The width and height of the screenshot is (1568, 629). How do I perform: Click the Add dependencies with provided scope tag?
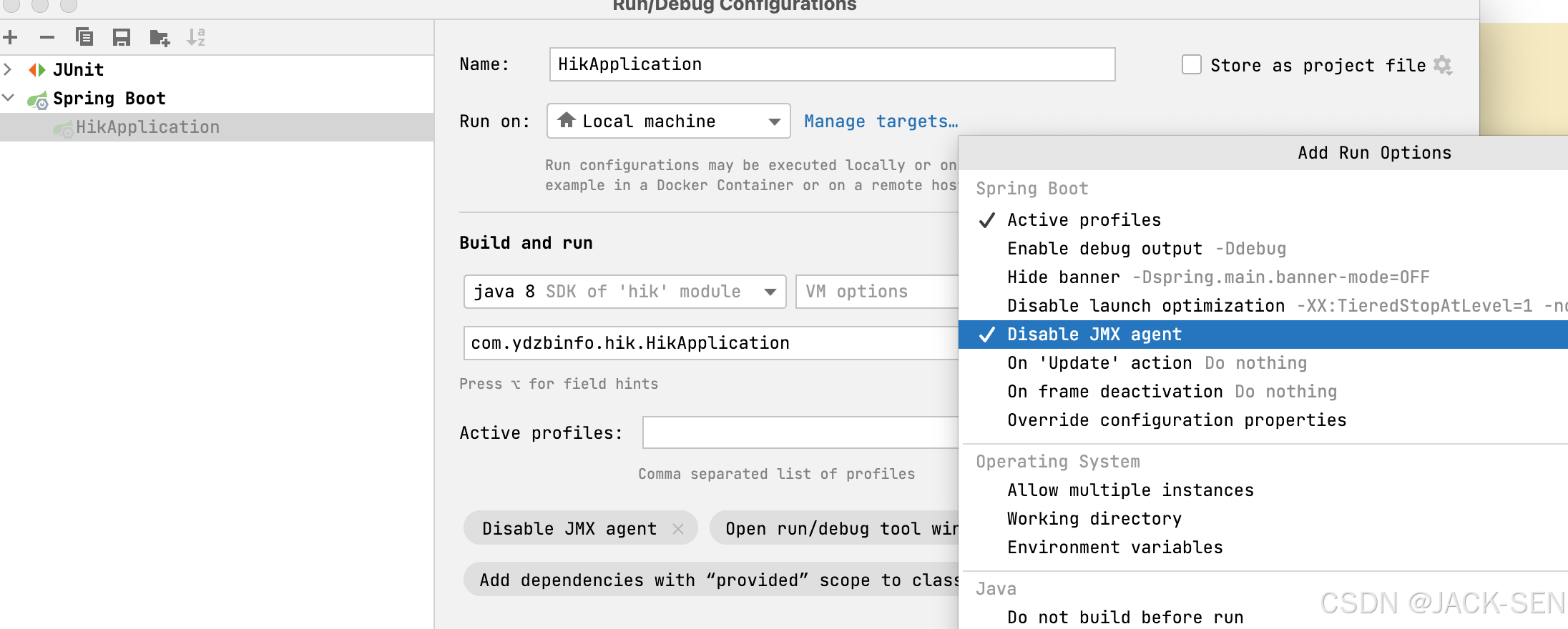[711, 580]
